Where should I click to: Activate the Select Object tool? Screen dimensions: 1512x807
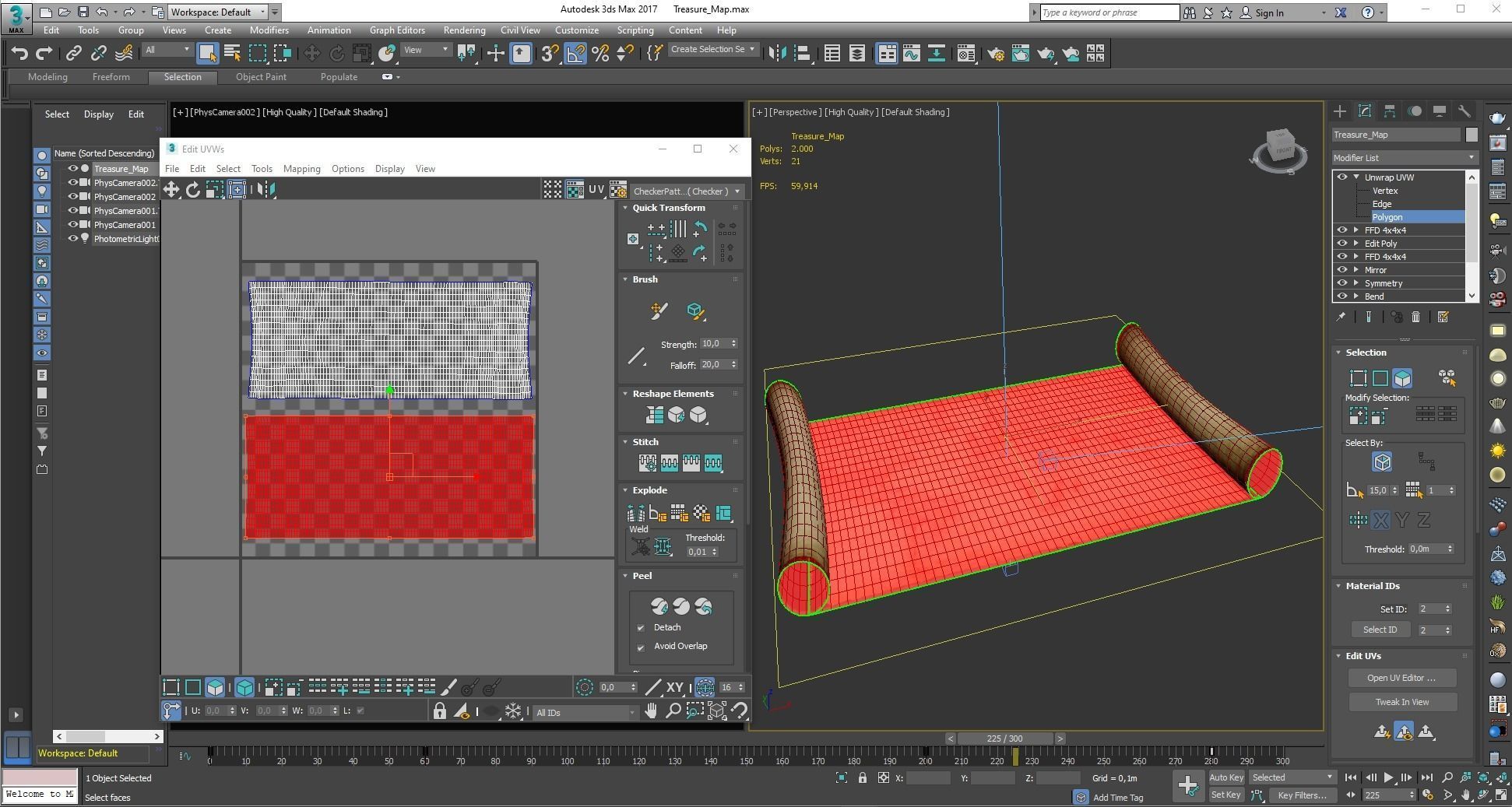pyautogui.click(x=207, y=53)
